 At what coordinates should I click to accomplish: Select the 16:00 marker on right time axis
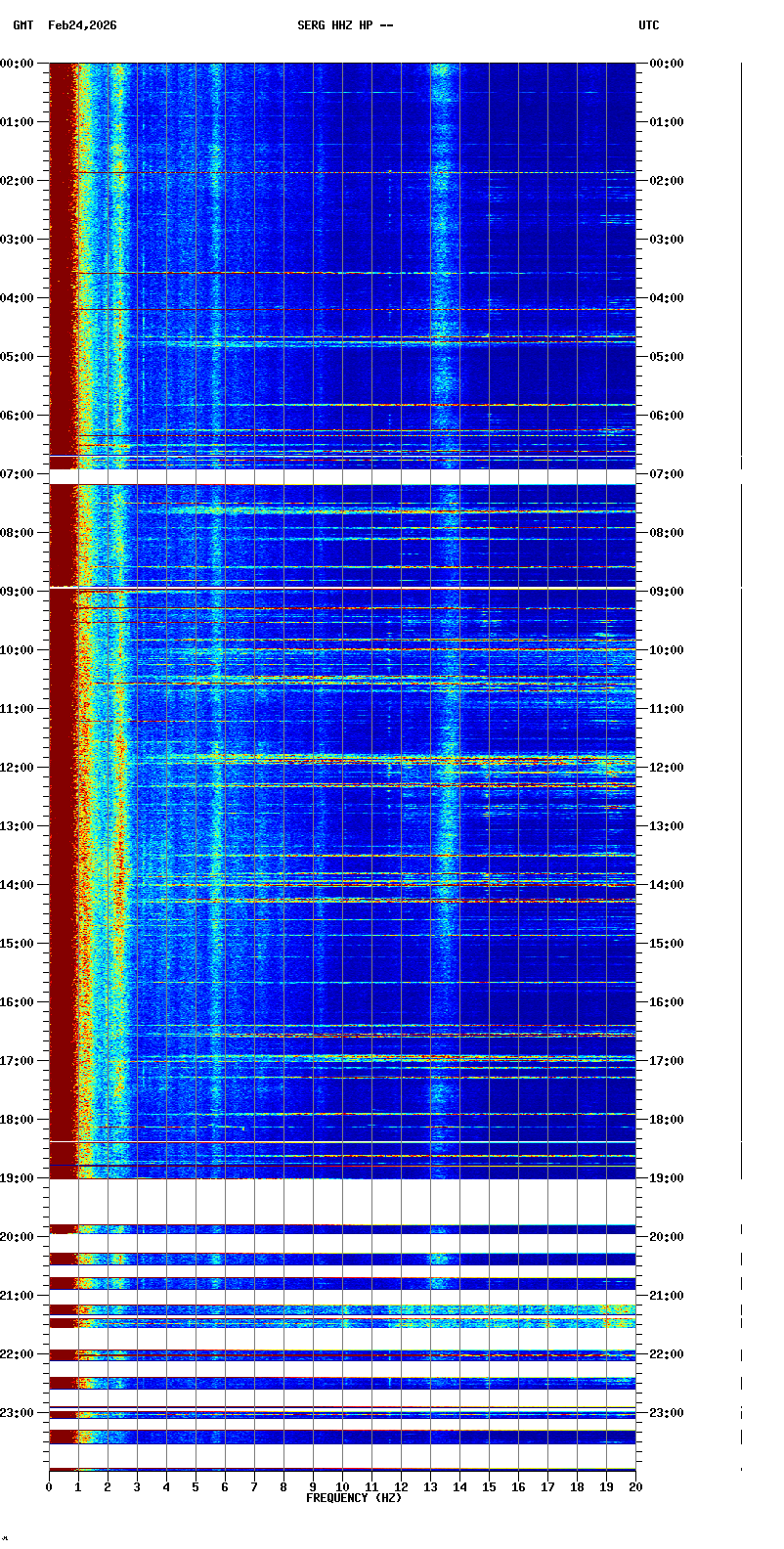click(667, 1002)
